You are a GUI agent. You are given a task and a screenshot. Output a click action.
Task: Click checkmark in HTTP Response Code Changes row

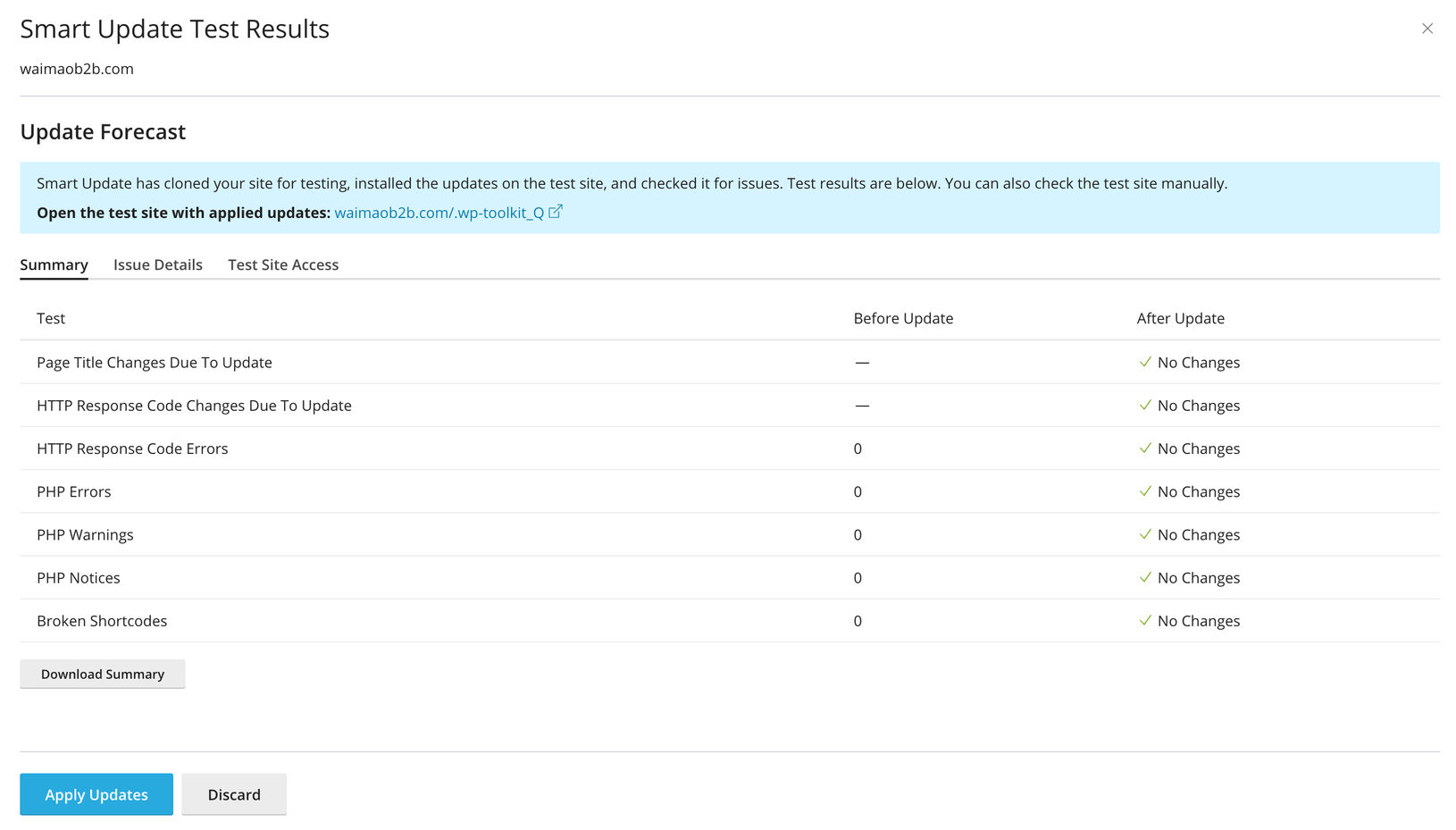click(x=1145, y=405)
